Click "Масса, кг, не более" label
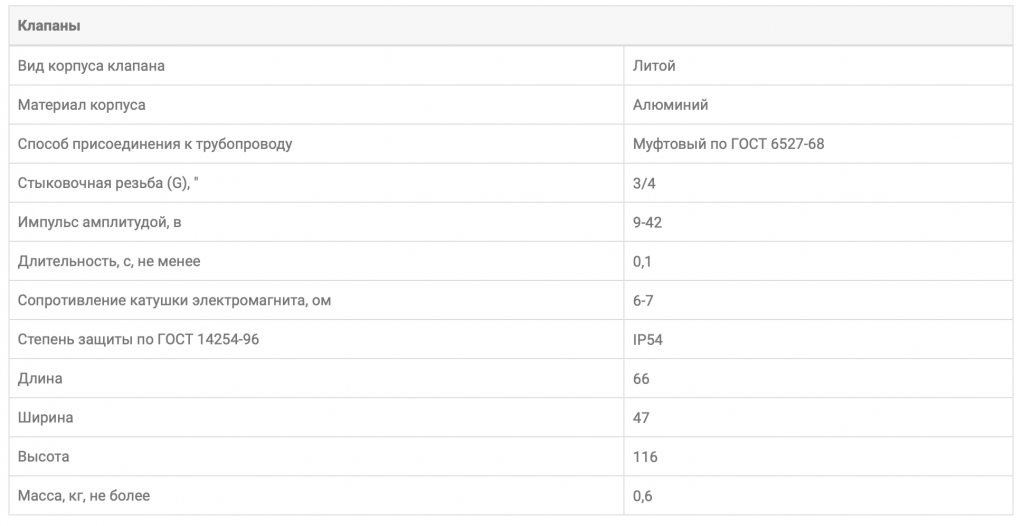Image resolution: width=1023 pixels, height=526 pixels. pos(88,495)
